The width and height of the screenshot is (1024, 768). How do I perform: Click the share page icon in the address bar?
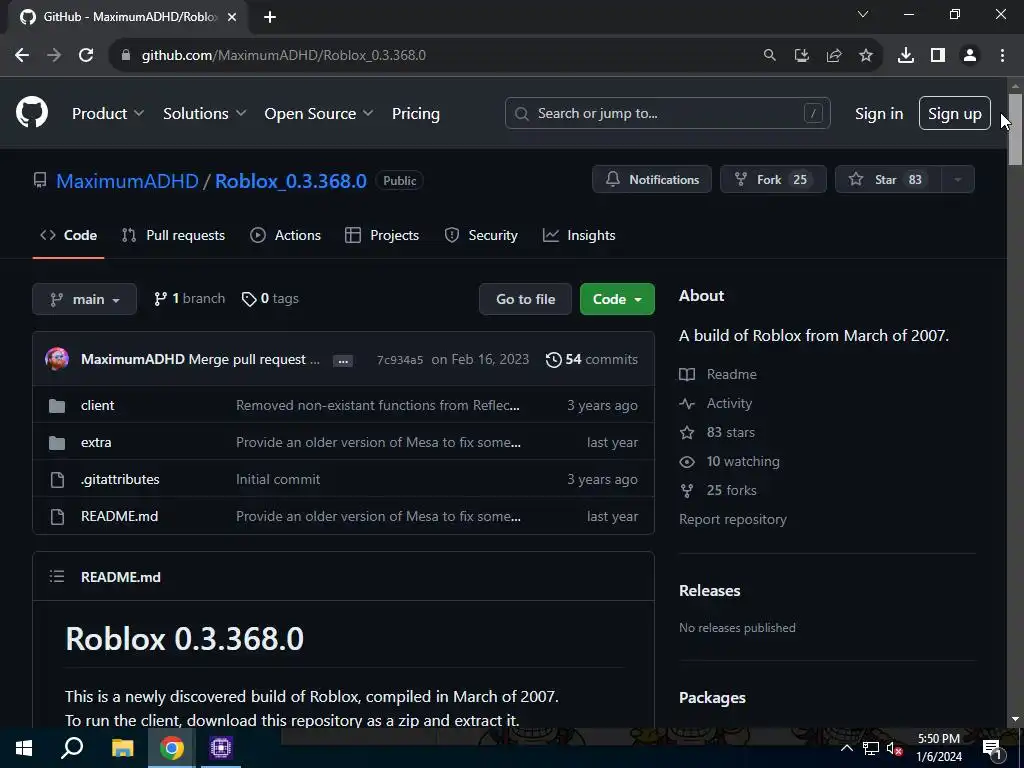tap(834, 56)
